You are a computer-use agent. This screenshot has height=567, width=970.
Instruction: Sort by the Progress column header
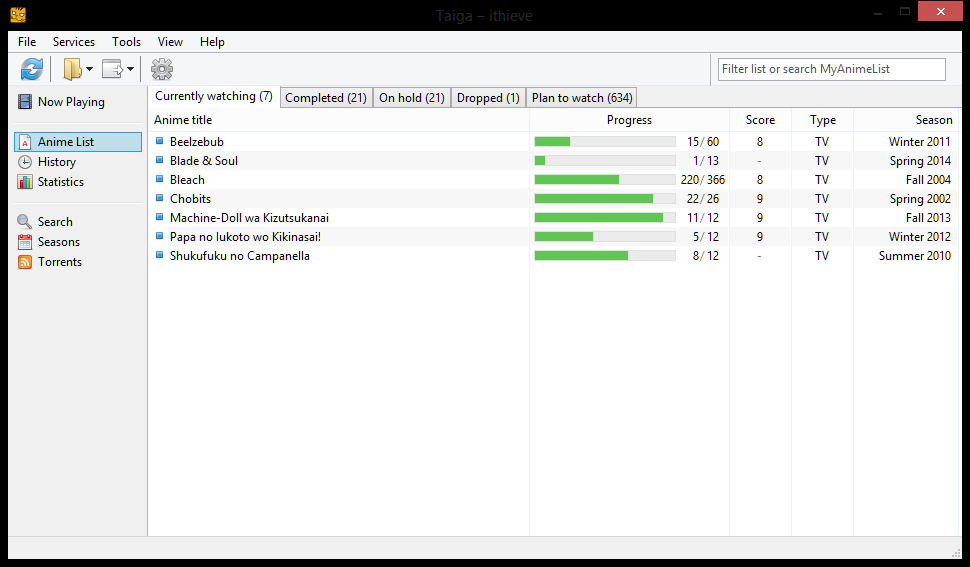(x=629, y=120)
